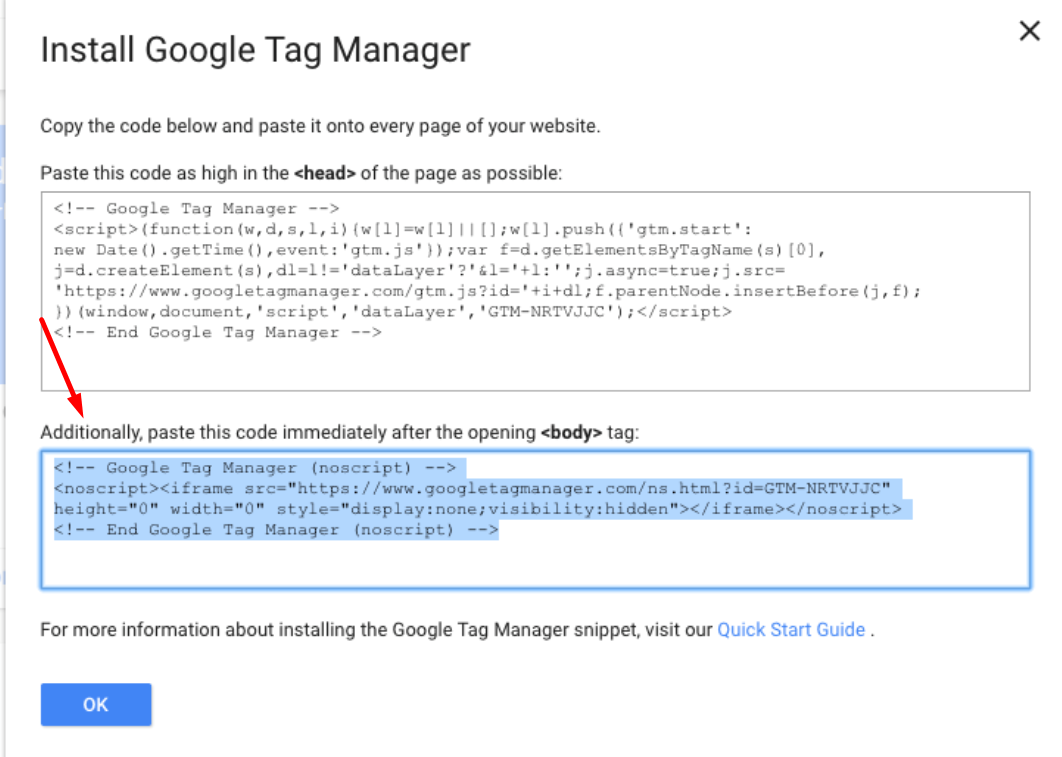This screenshot has height=757, width=1062.
Task: Click the new Date().getTime() code line
Action: [440, 250]
